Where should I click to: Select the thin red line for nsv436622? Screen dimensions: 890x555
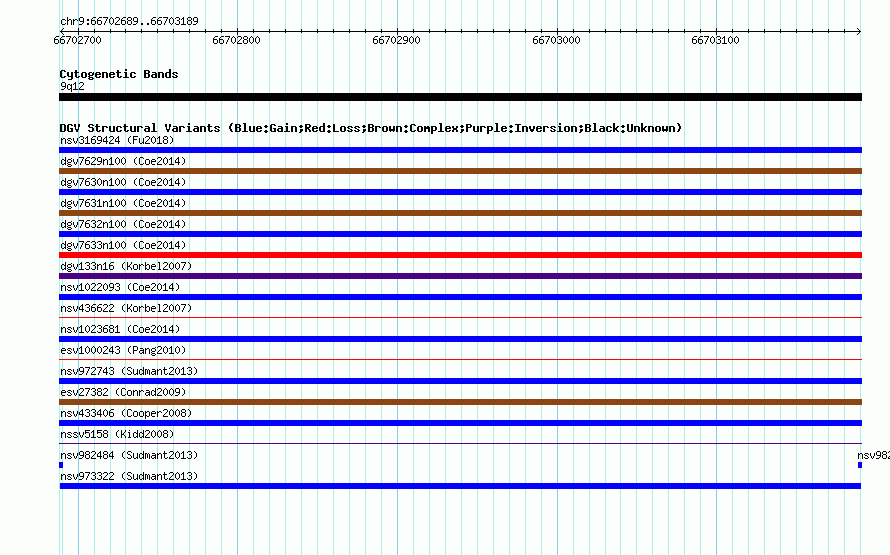tap(460, 317)
